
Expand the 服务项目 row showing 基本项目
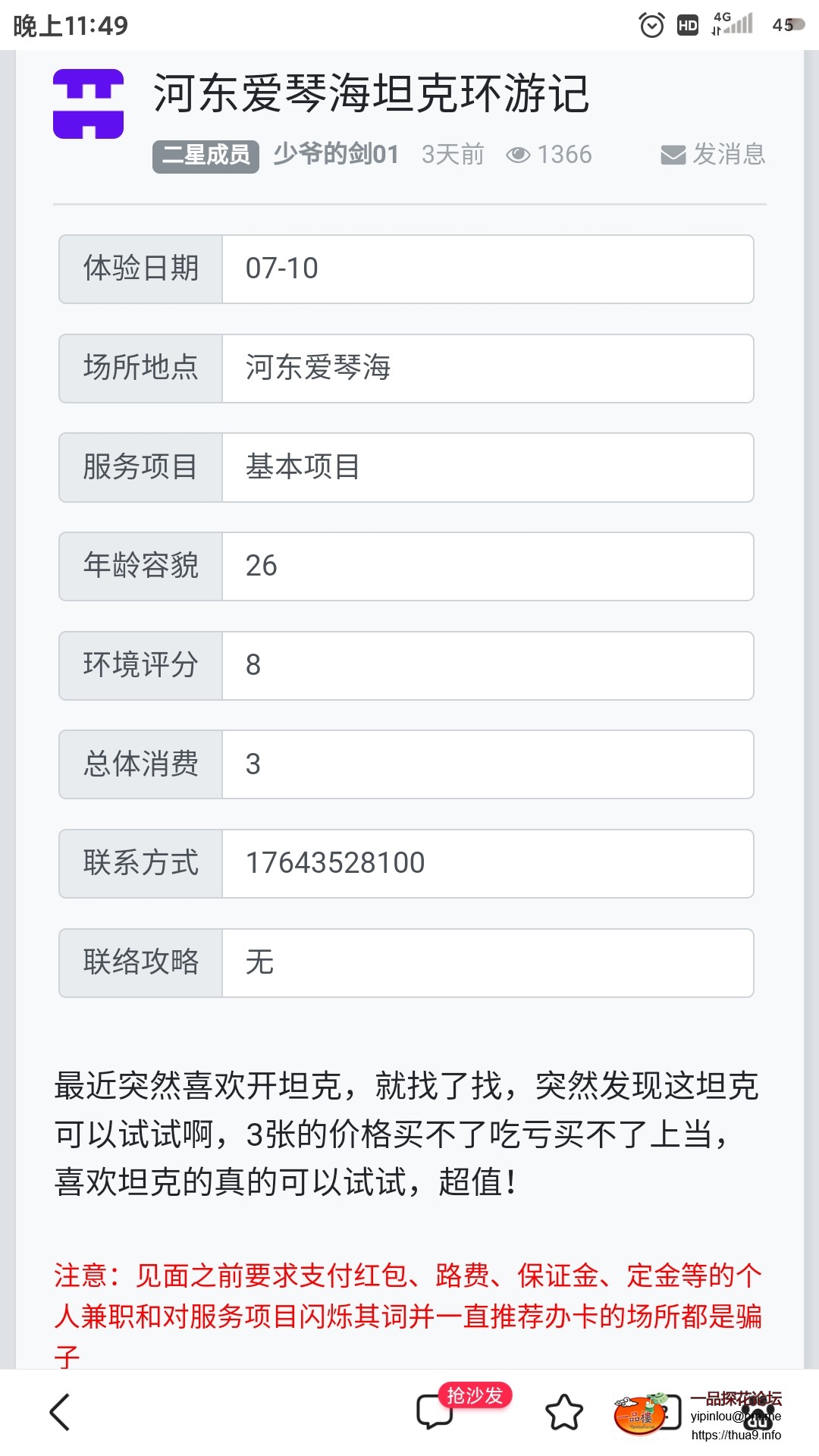486,467
